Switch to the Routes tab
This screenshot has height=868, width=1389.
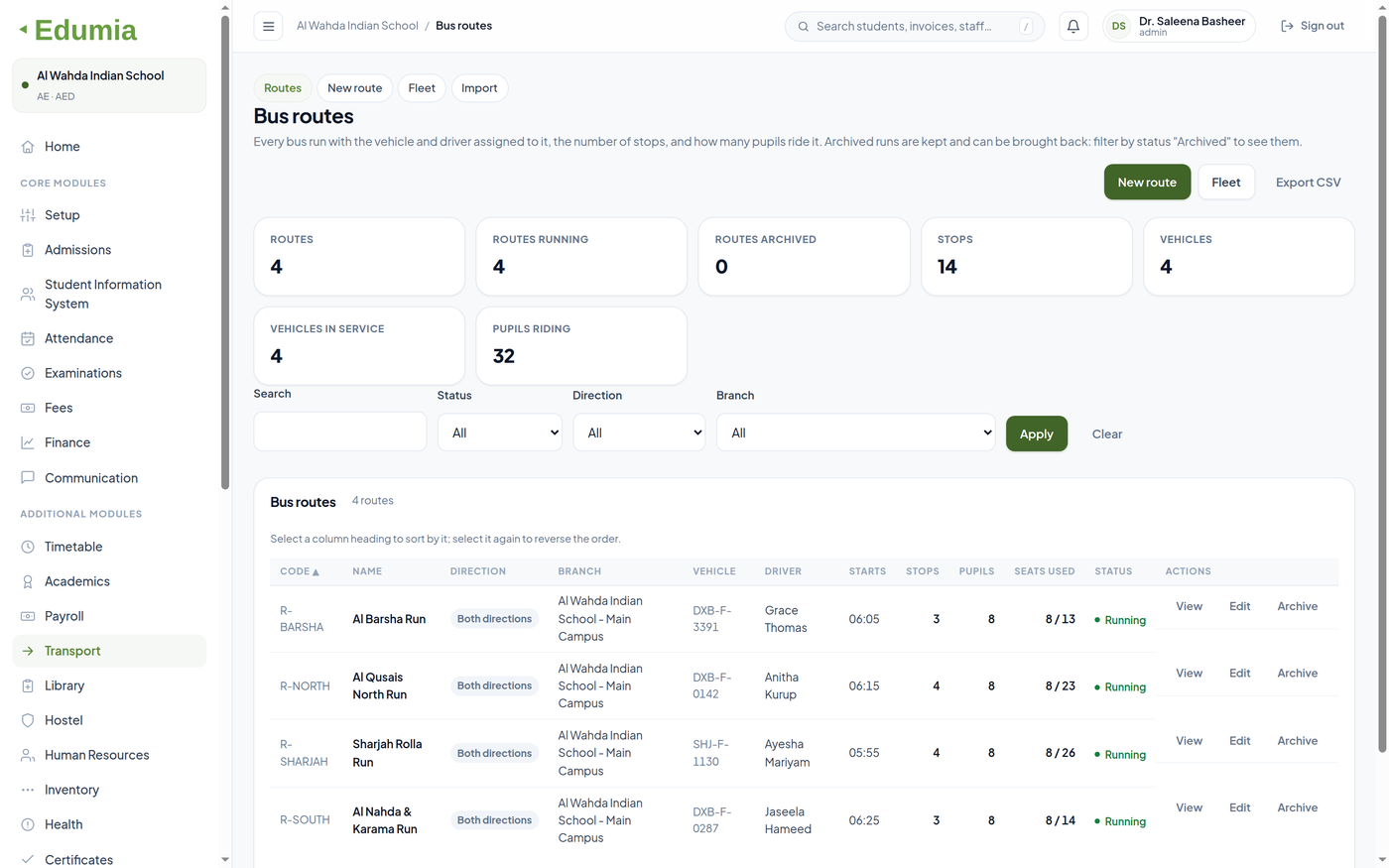[x=283, y=88]
